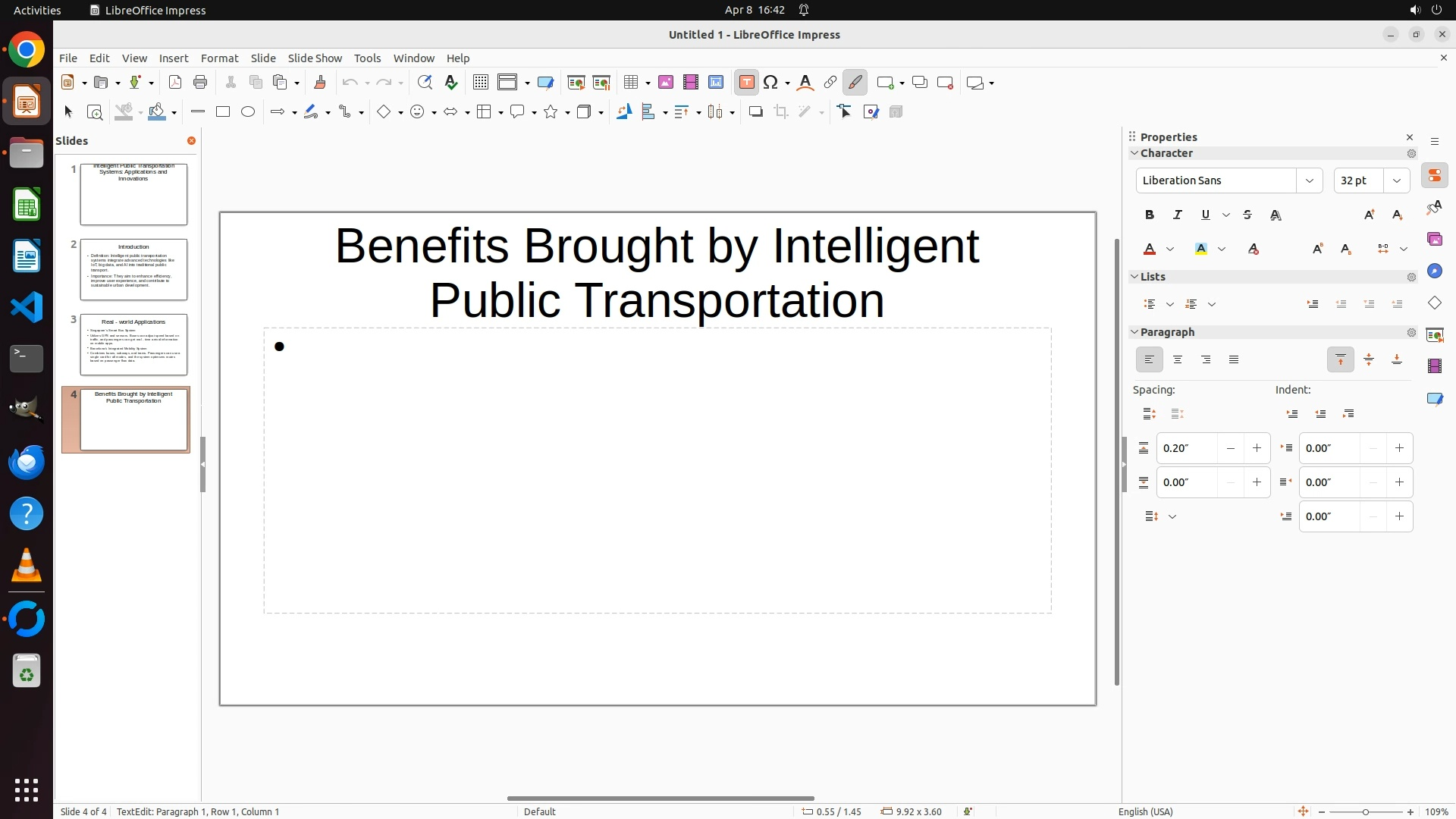
Task: Enable center paragraph alignment
Action: coord(1178,360)
